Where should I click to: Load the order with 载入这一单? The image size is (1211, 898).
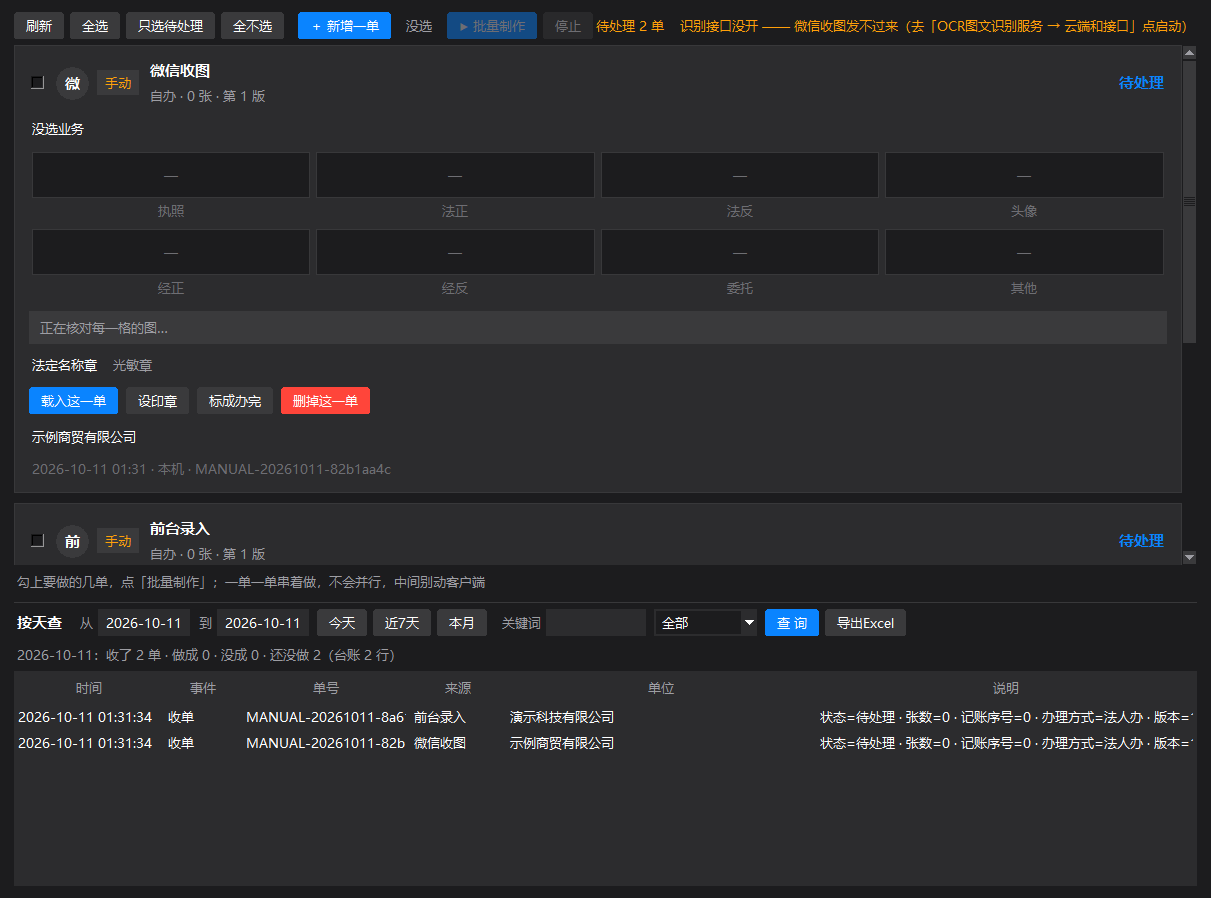pos(73,401)
